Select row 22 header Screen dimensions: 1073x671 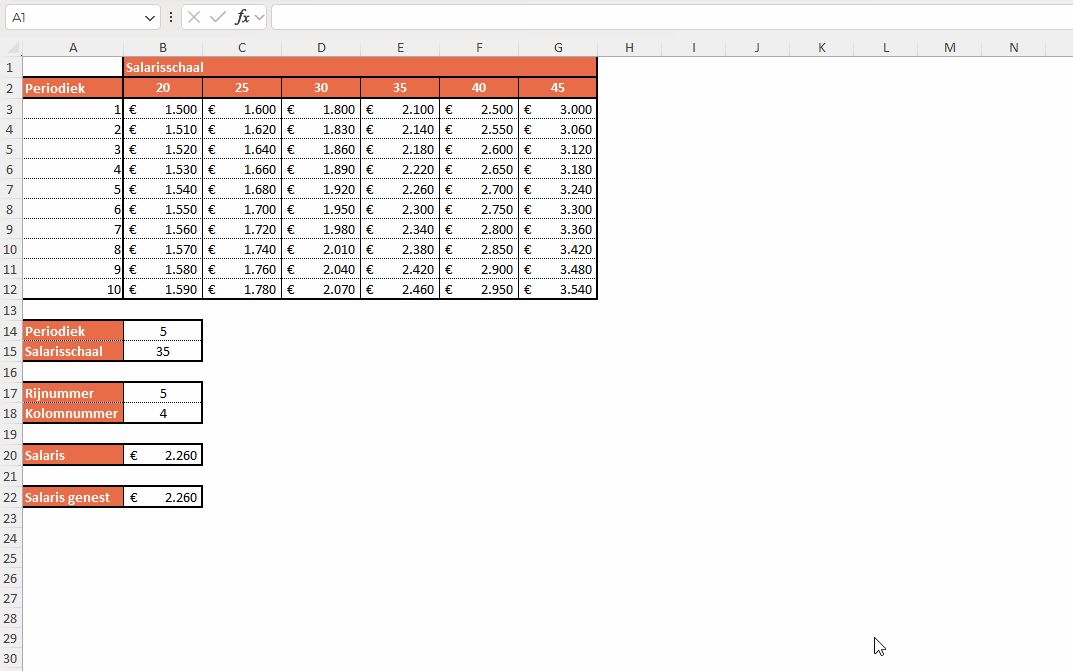pyautogui.click(x=11, y=497)
